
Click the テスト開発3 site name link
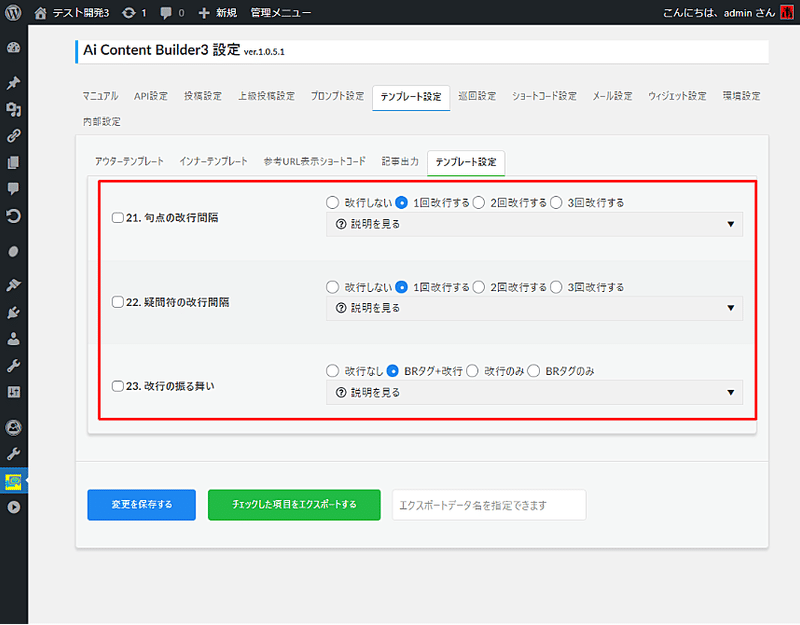pos(81,13)
